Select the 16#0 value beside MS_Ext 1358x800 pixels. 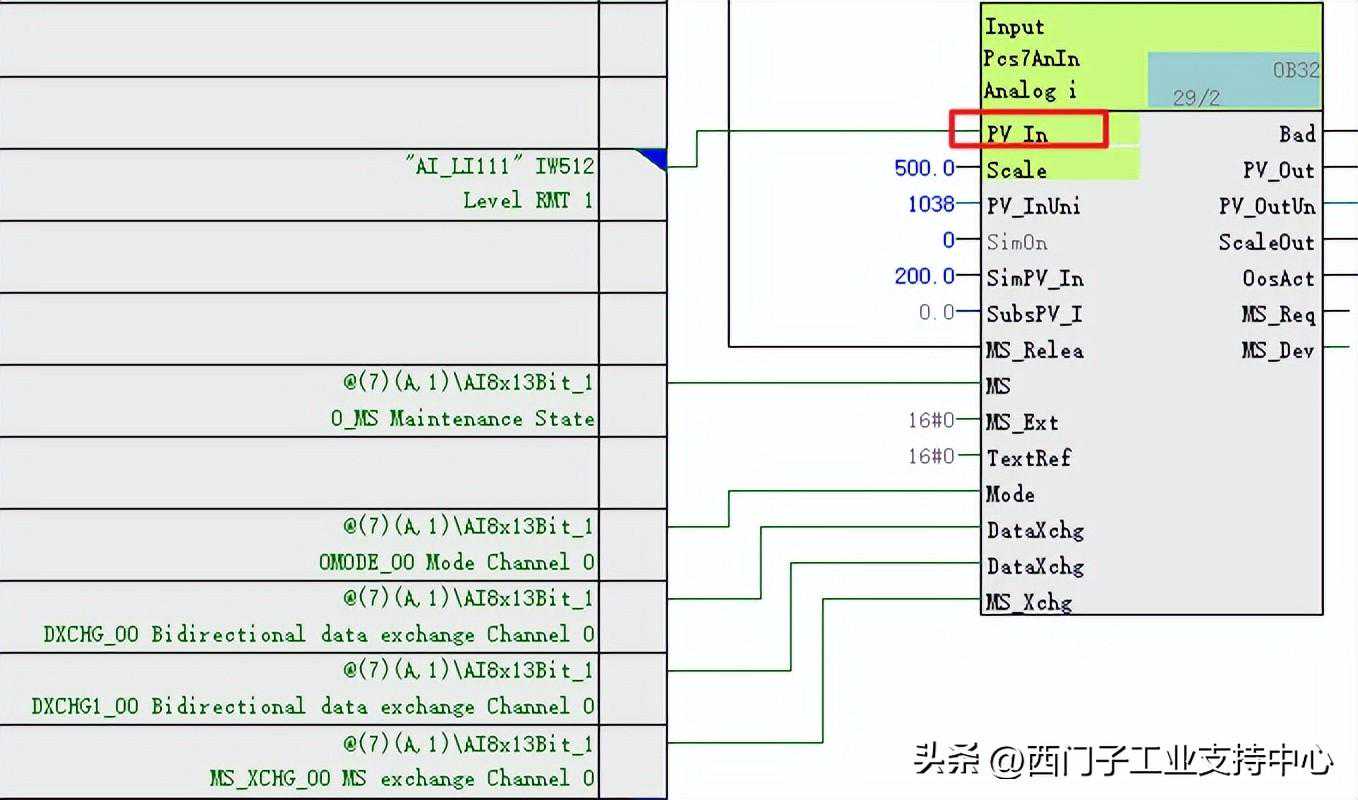(931, 422)
